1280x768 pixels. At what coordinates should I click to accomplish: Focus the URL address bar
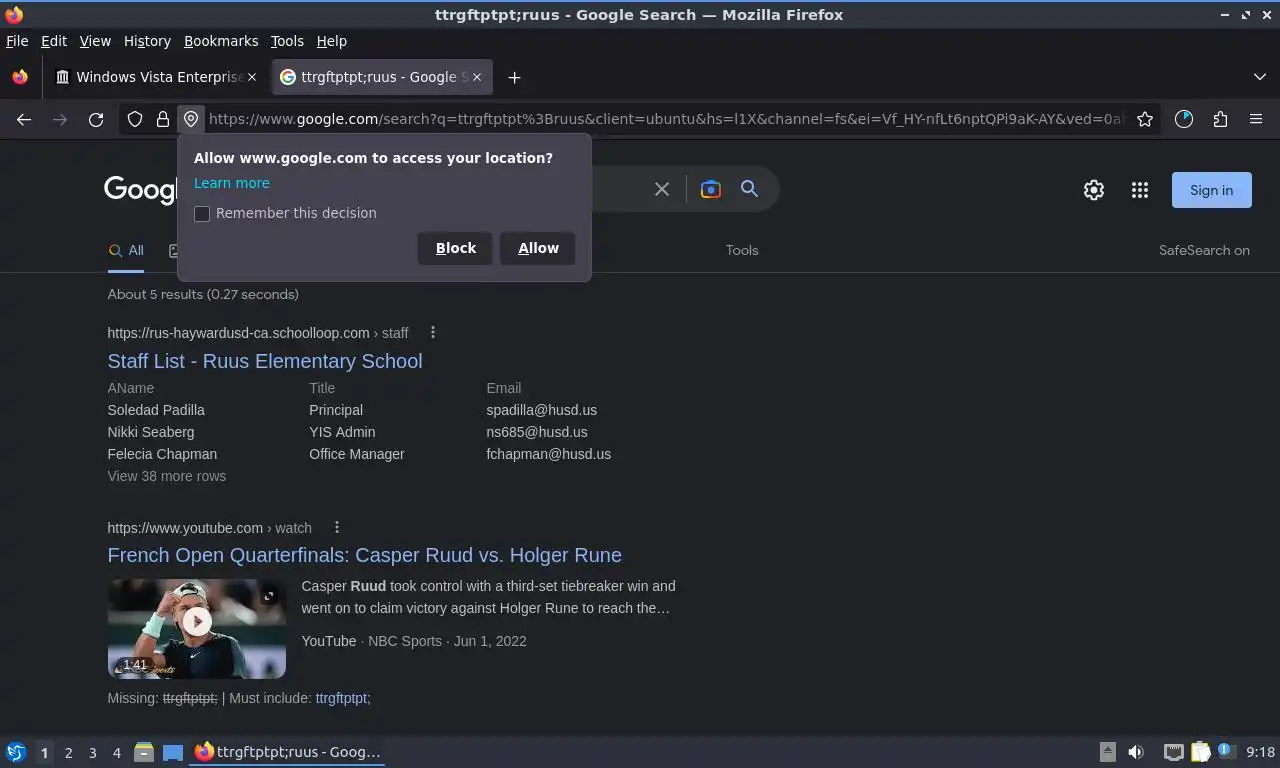click(x=665, y=119)
